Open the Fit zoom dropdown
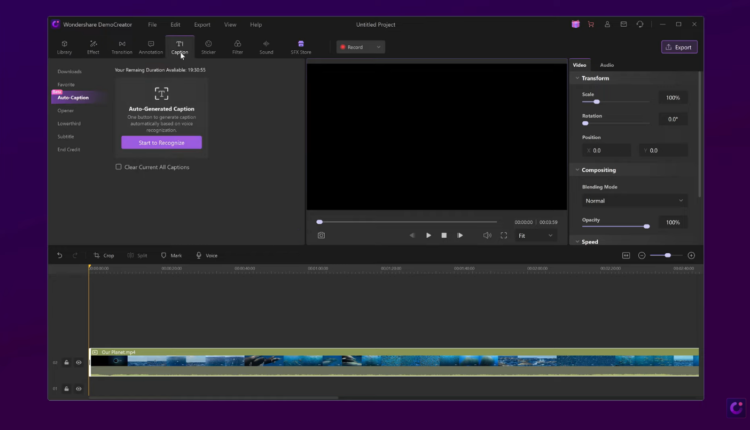Image resolution: width=750 pixels, height=430 pixels. coord(535,236)
